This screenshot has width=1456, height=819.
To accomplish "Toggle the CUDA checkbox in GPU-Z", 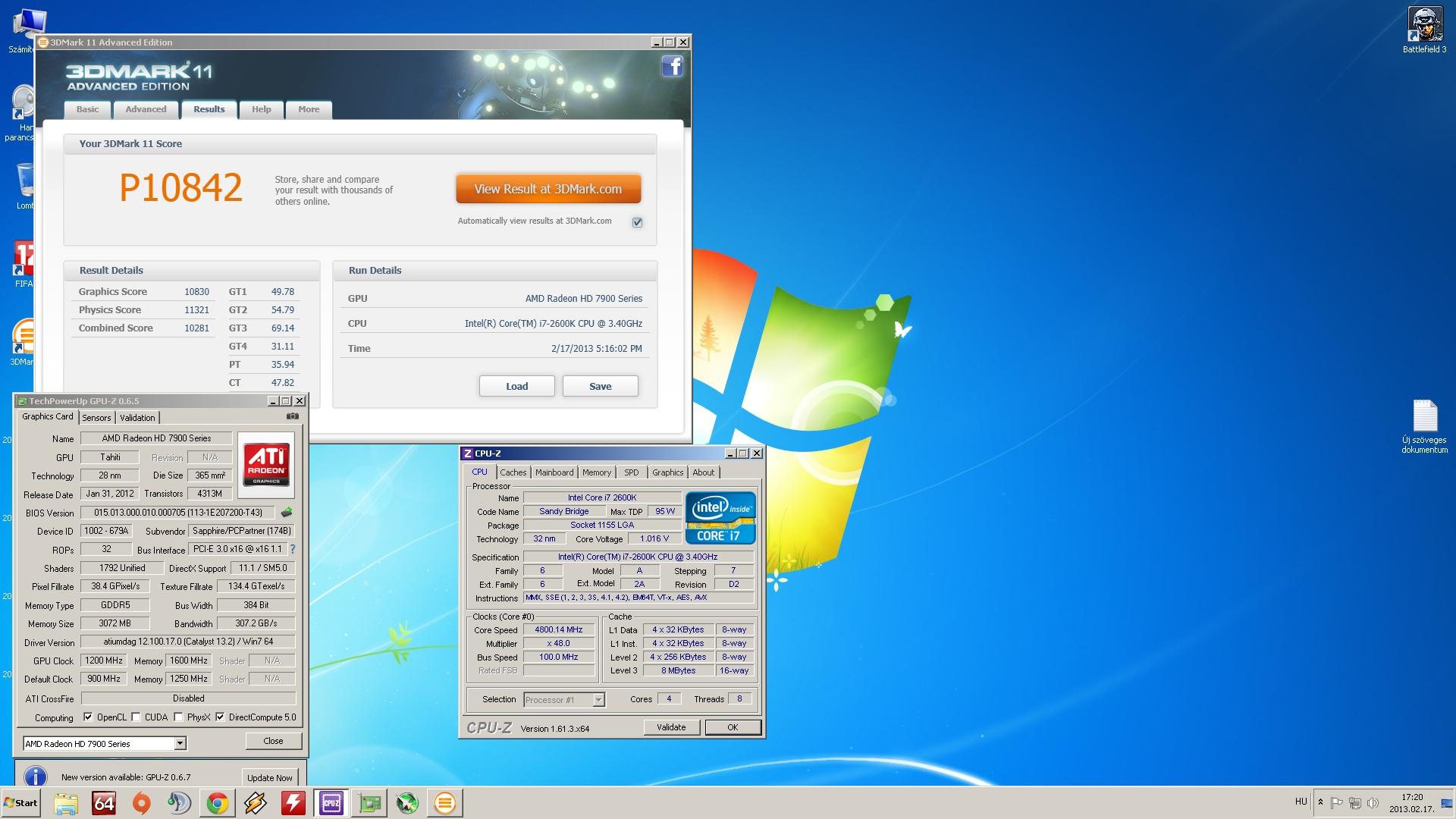I will 136,717.
